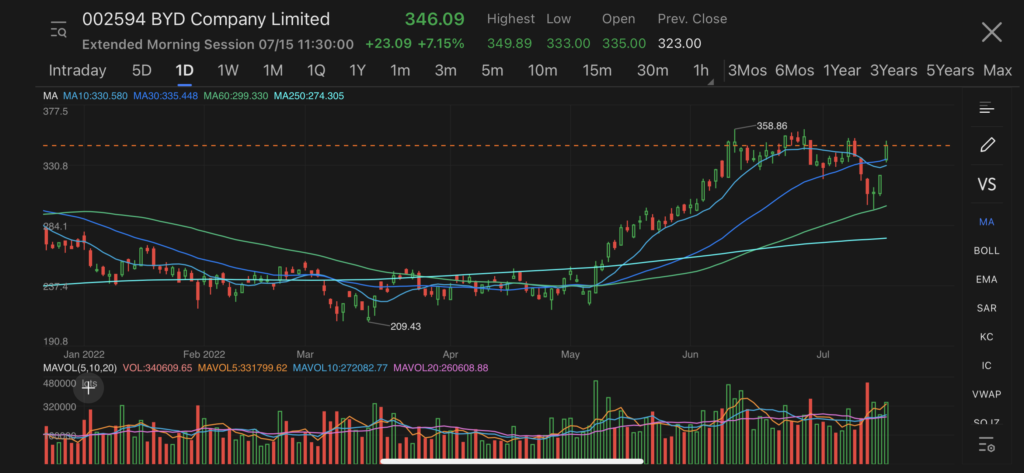Select the 1D timeframe tab
Screen dimensions: 1024x473
(184, 71)
